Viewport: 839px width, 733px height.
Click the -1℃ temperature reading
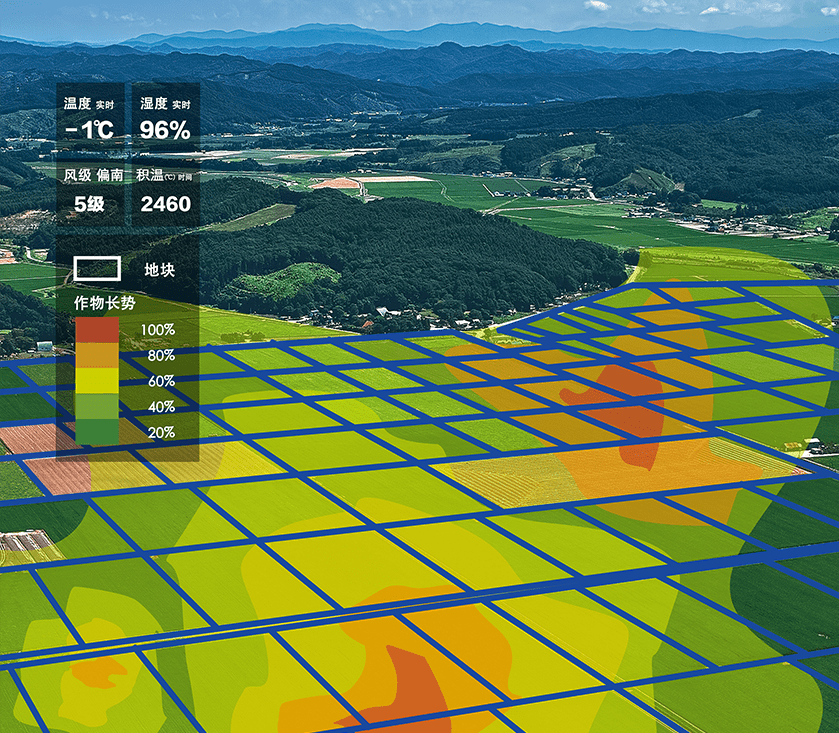pyautogui.click(x=89, y=130)
